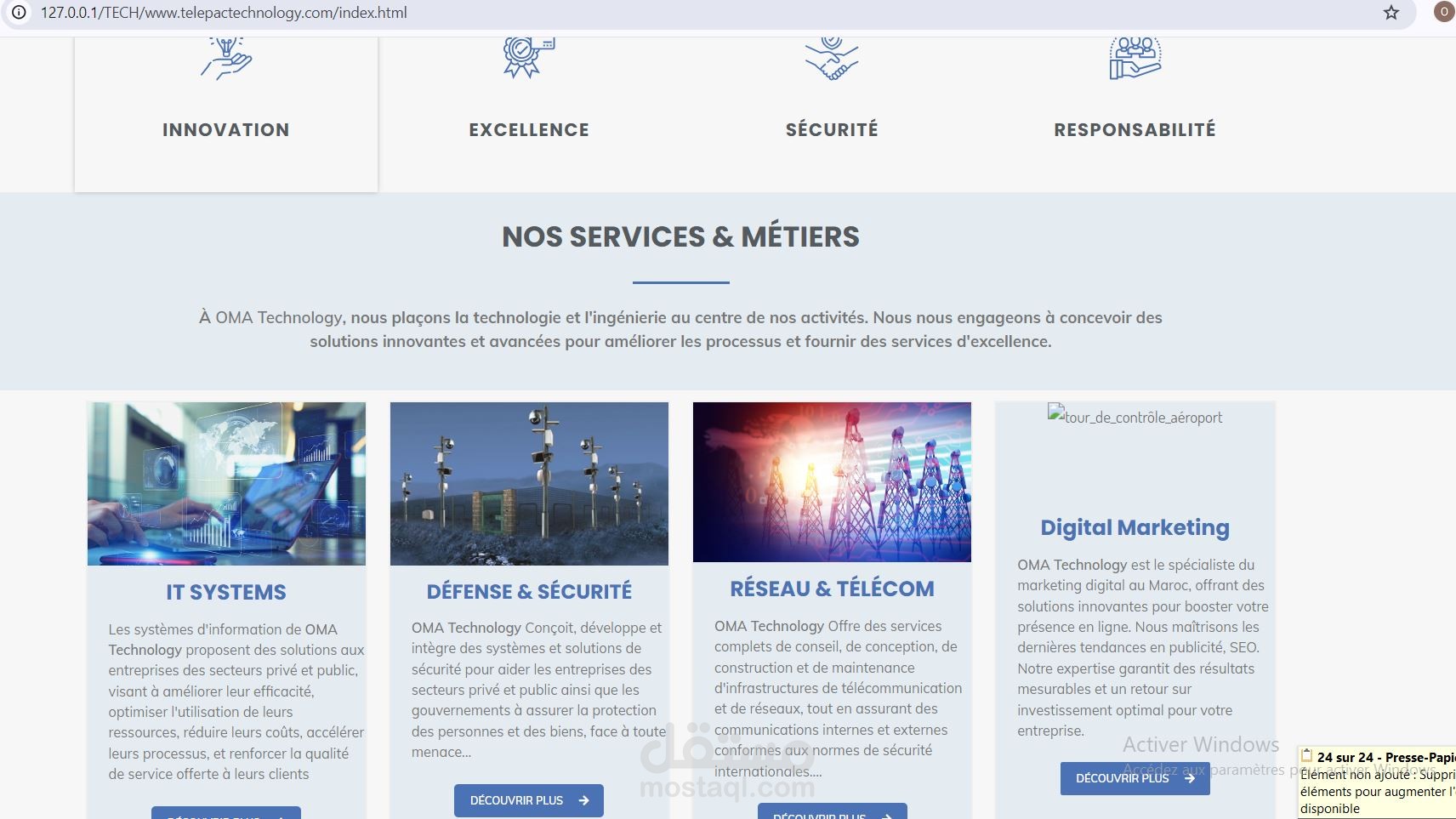
Task: Click the 'Élément non ajouté' notification message
Action: pyautogui.click(x=1378, y=791)
